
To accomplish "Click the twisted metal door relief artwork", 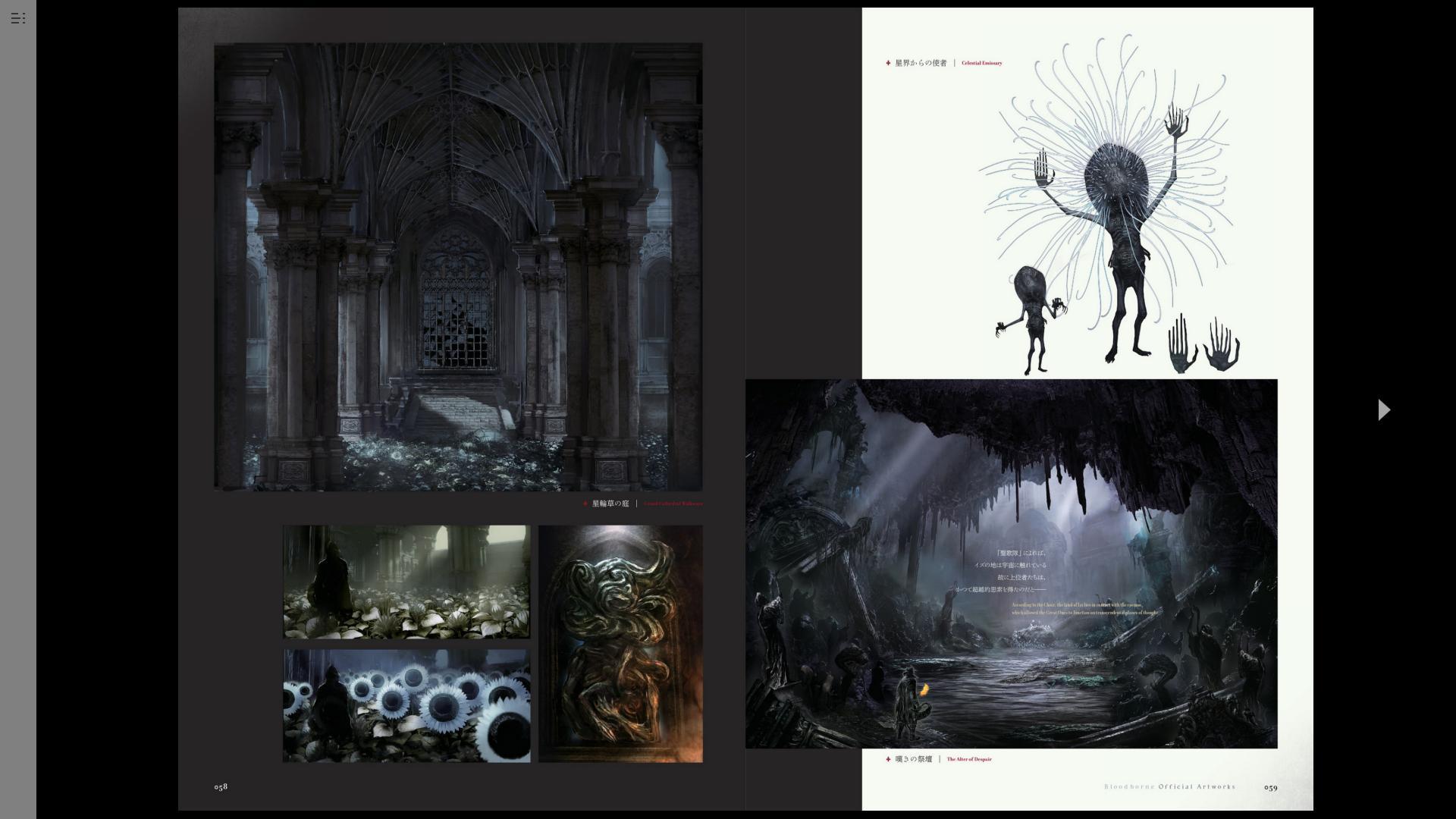I will point(620,644).
